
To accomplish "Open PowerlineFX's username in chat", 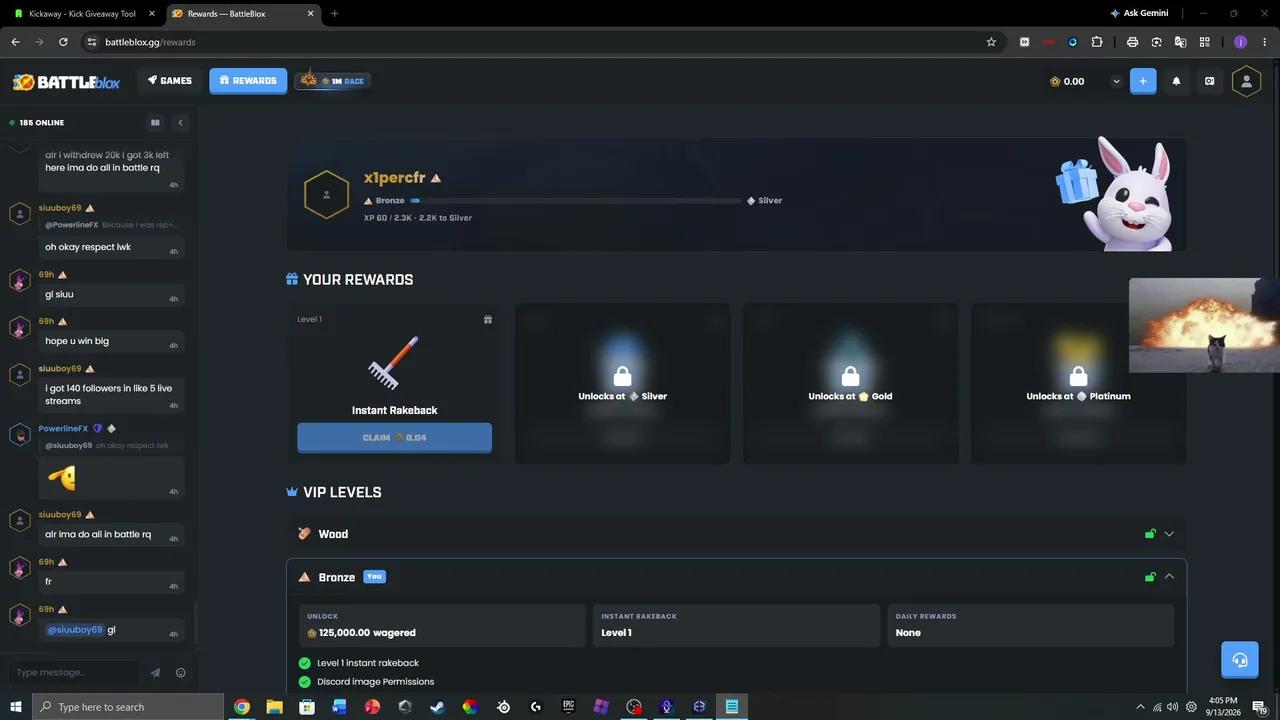I will coord(63,428).
